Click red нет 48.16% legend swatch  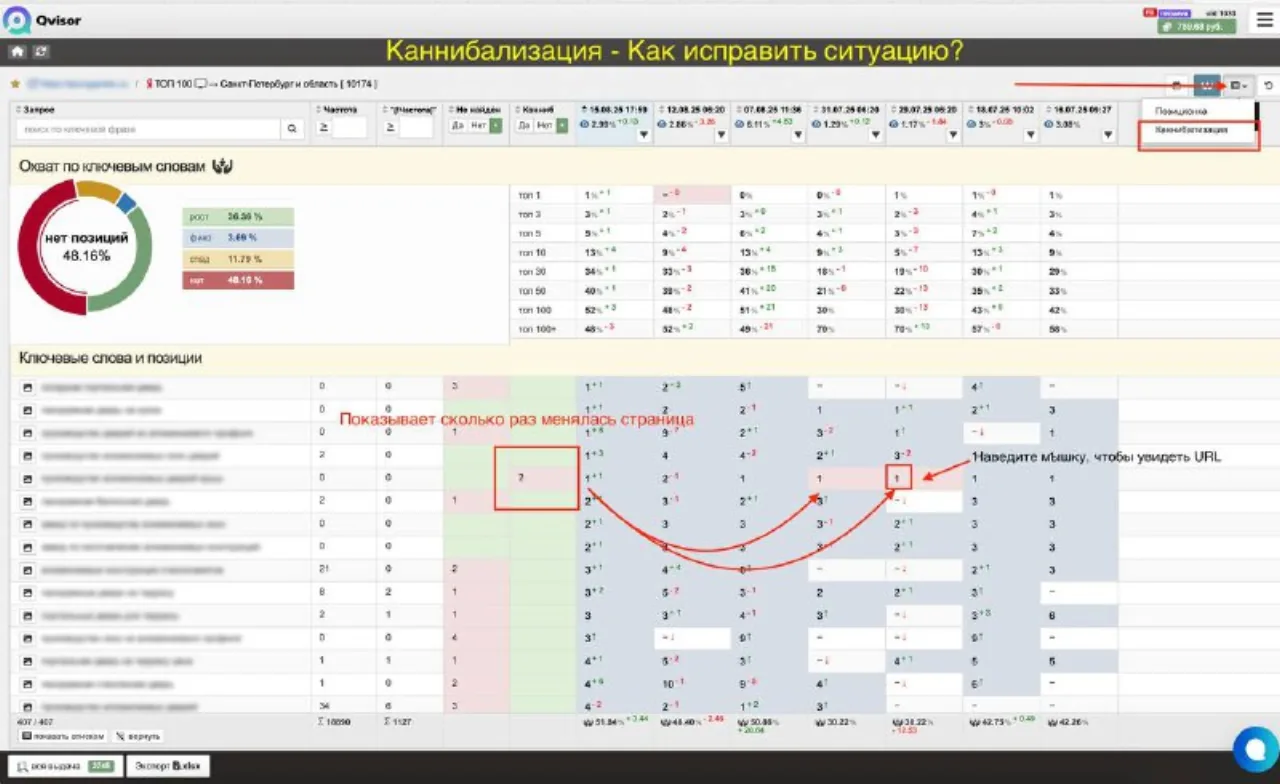[x=238, y=281]
